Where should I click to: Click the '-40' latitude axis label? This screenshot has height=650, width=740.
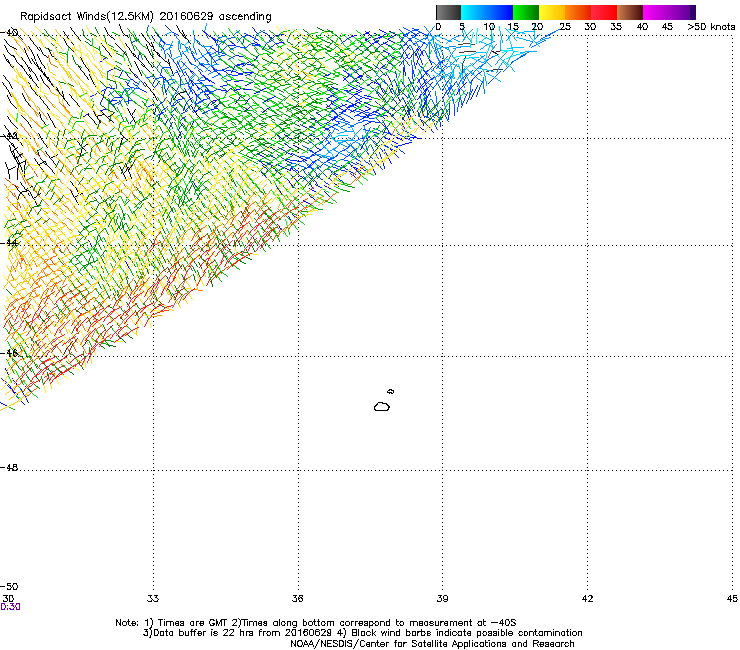coord(9,33)
